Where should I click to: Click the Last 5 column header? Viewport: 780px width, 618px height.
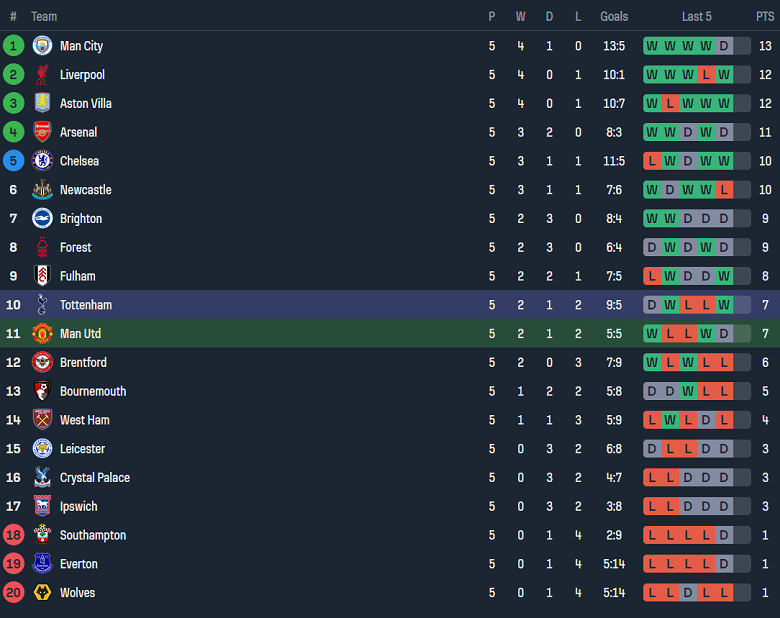697,16
